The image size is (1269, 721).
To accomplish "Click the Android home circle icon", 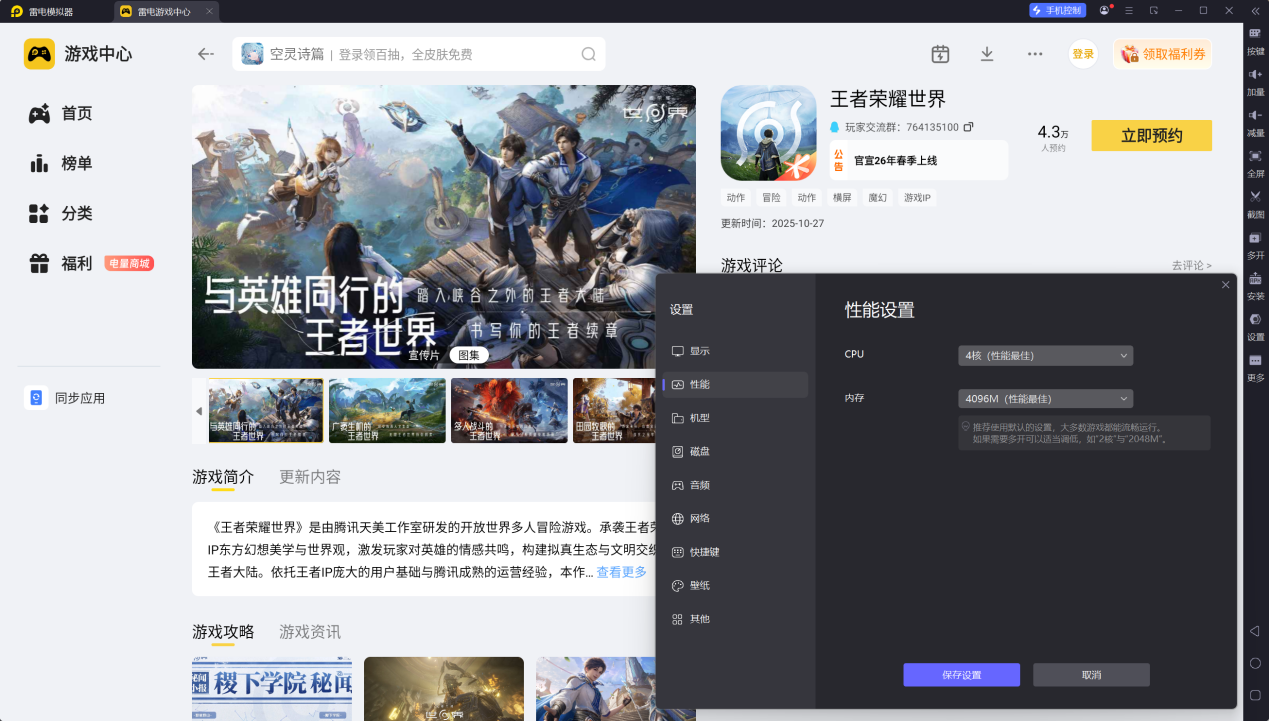I will [x=1255, y=663].
